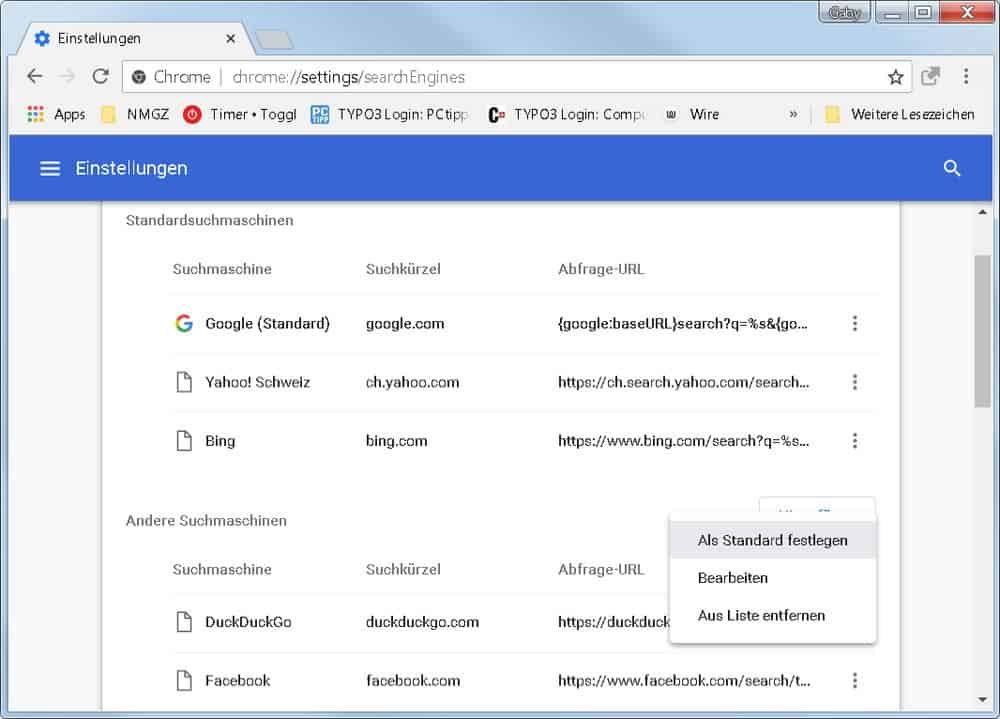The image size is (1000, 719).
Task: Open more options for Yahoo! Schweiz
Action: (x=854, y=382)
